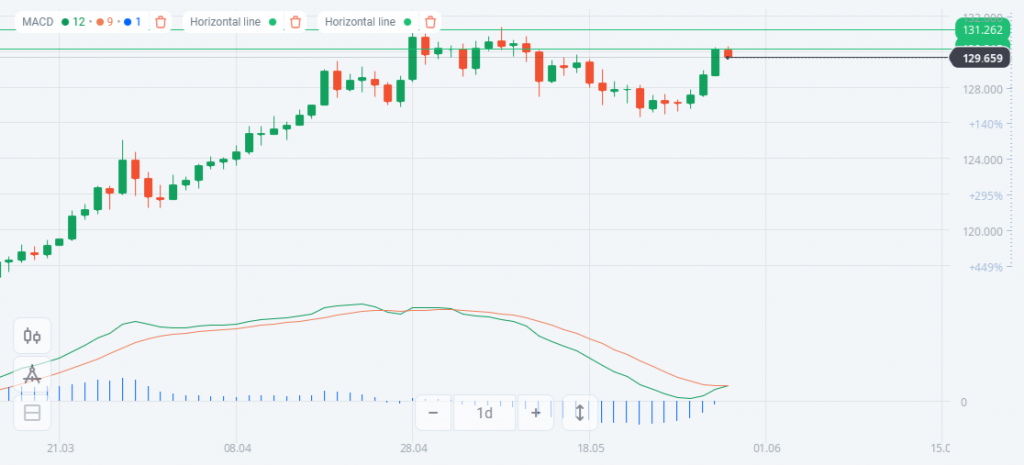1024x465 pixels.
Task: Open the 1d timeframe selector
Action: coord(484,412)
